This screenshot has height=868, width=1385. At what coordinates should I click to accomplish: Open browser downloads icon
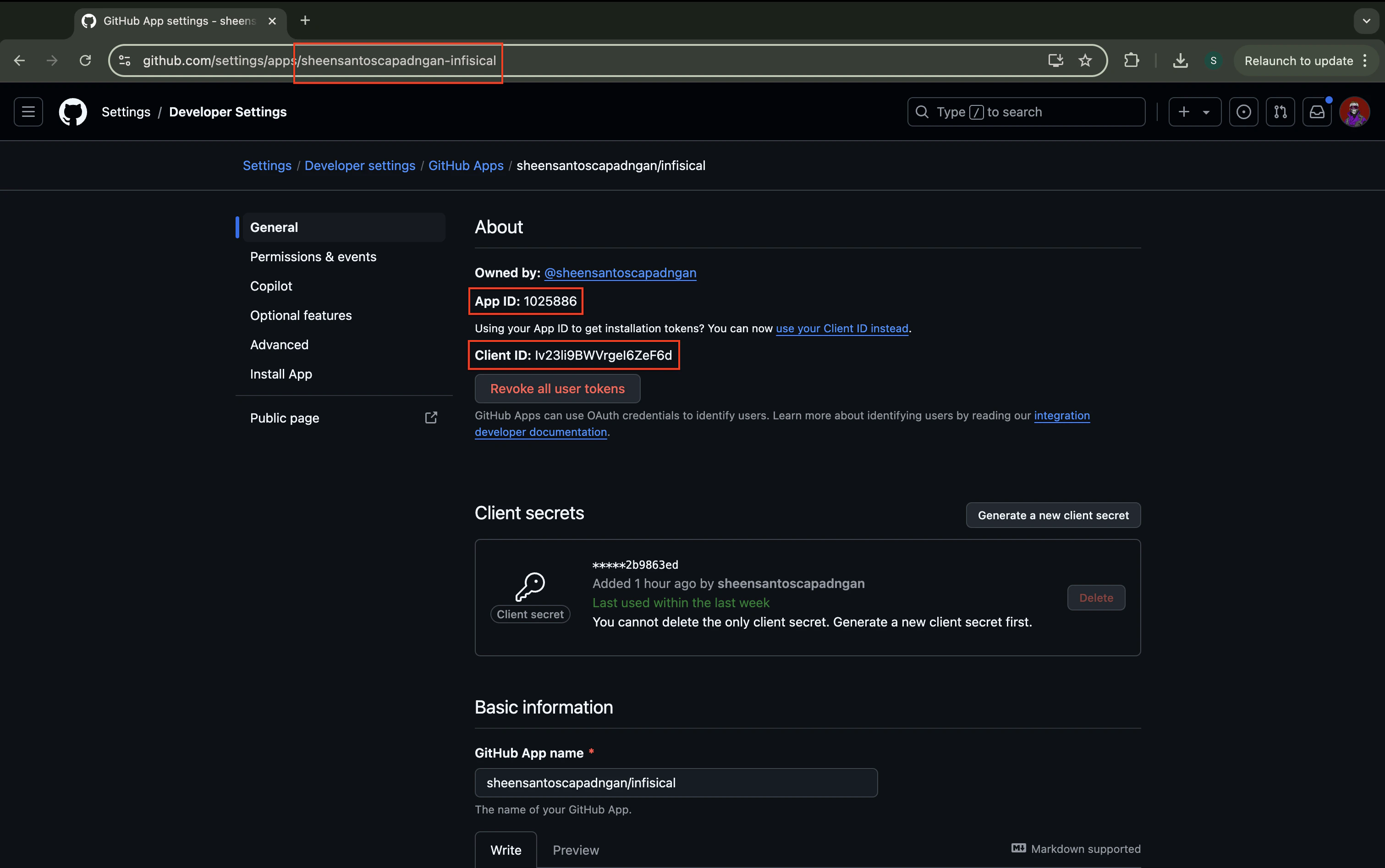[1180, 60]
